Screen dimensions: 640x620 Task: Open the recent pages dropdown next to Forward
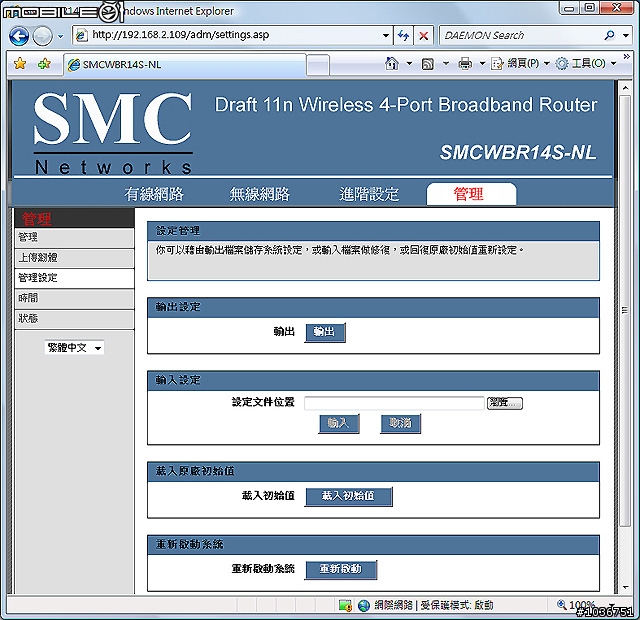pyautogui.click(x=60, y=36)
